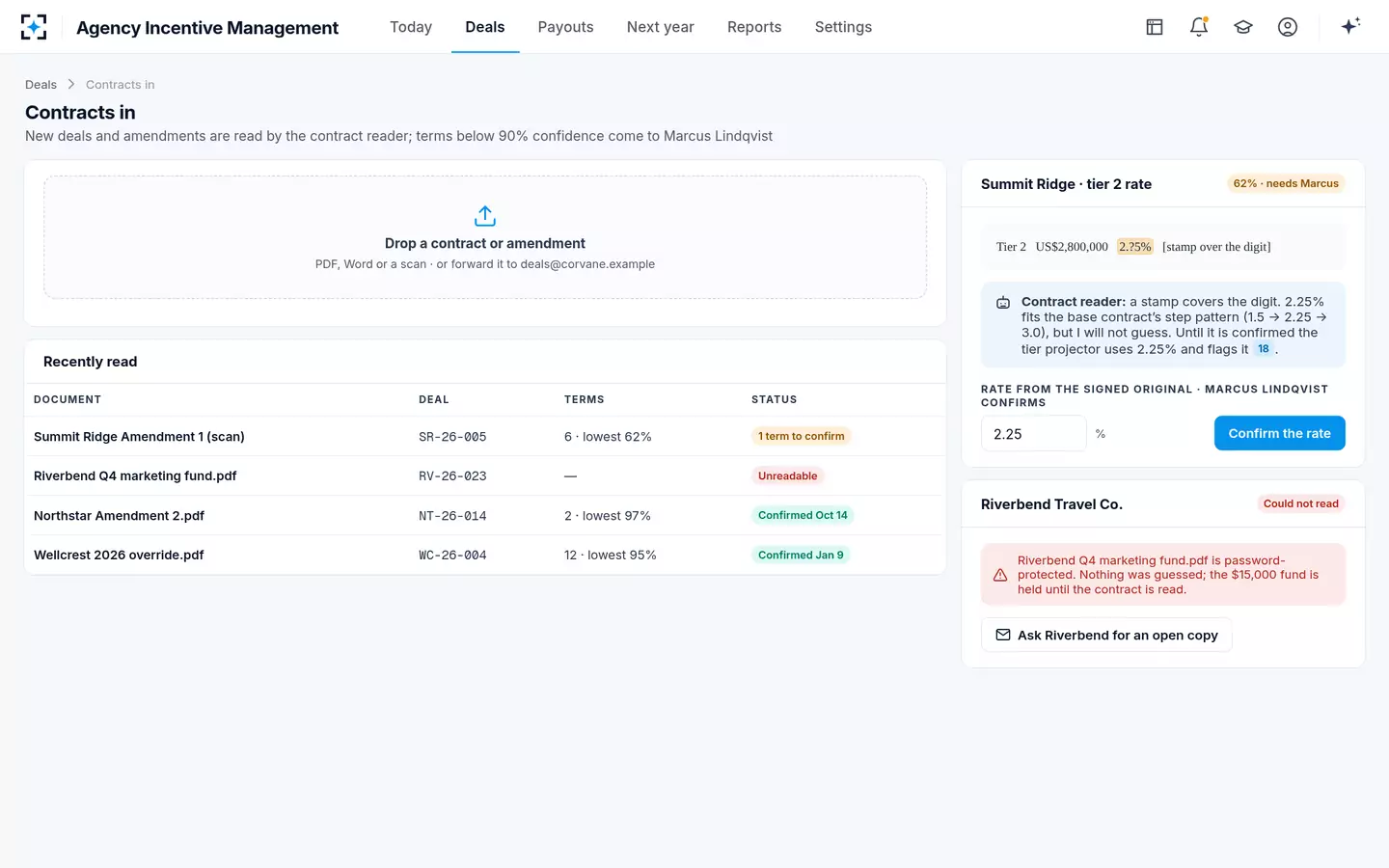Click deal ID RV-26-023

point(452,476)
